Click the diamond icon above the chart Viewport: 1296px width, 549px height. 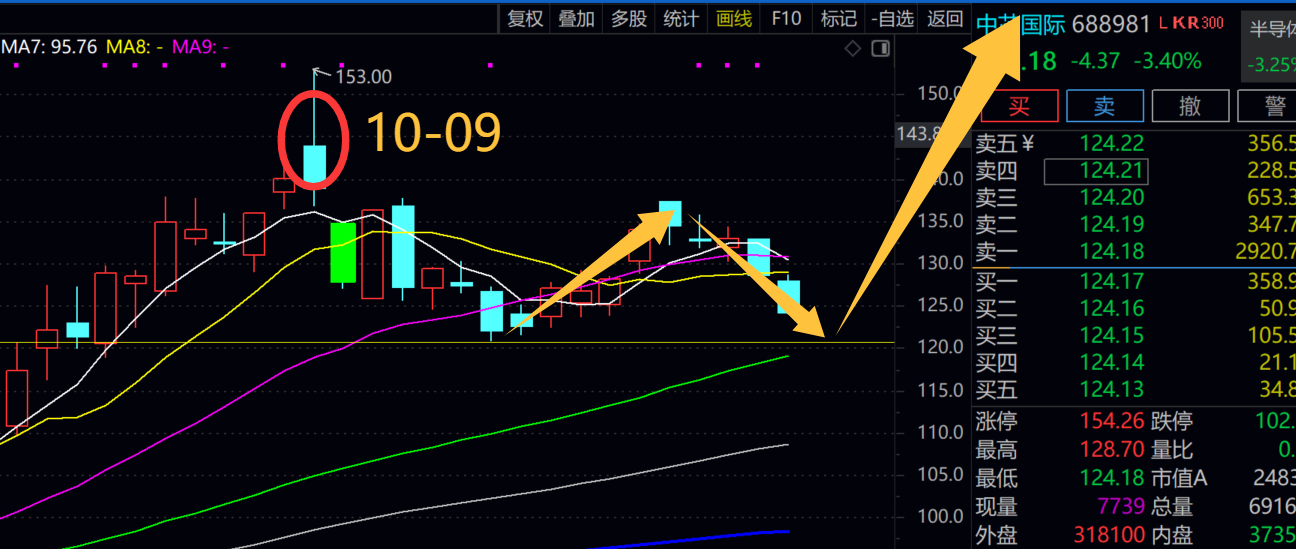(x=852, y=48)
